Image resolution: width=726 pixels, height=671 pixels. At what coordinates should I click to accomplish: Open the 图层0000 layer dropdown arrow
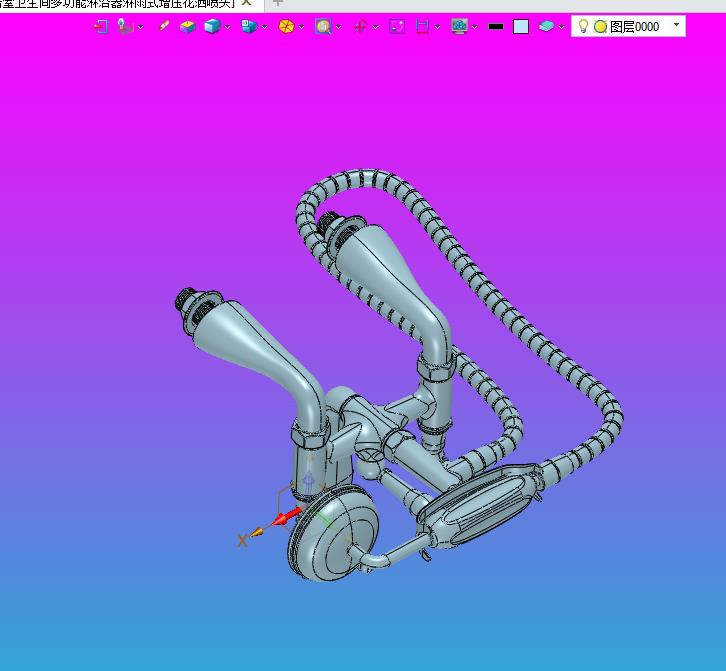(x=676, y=25)
